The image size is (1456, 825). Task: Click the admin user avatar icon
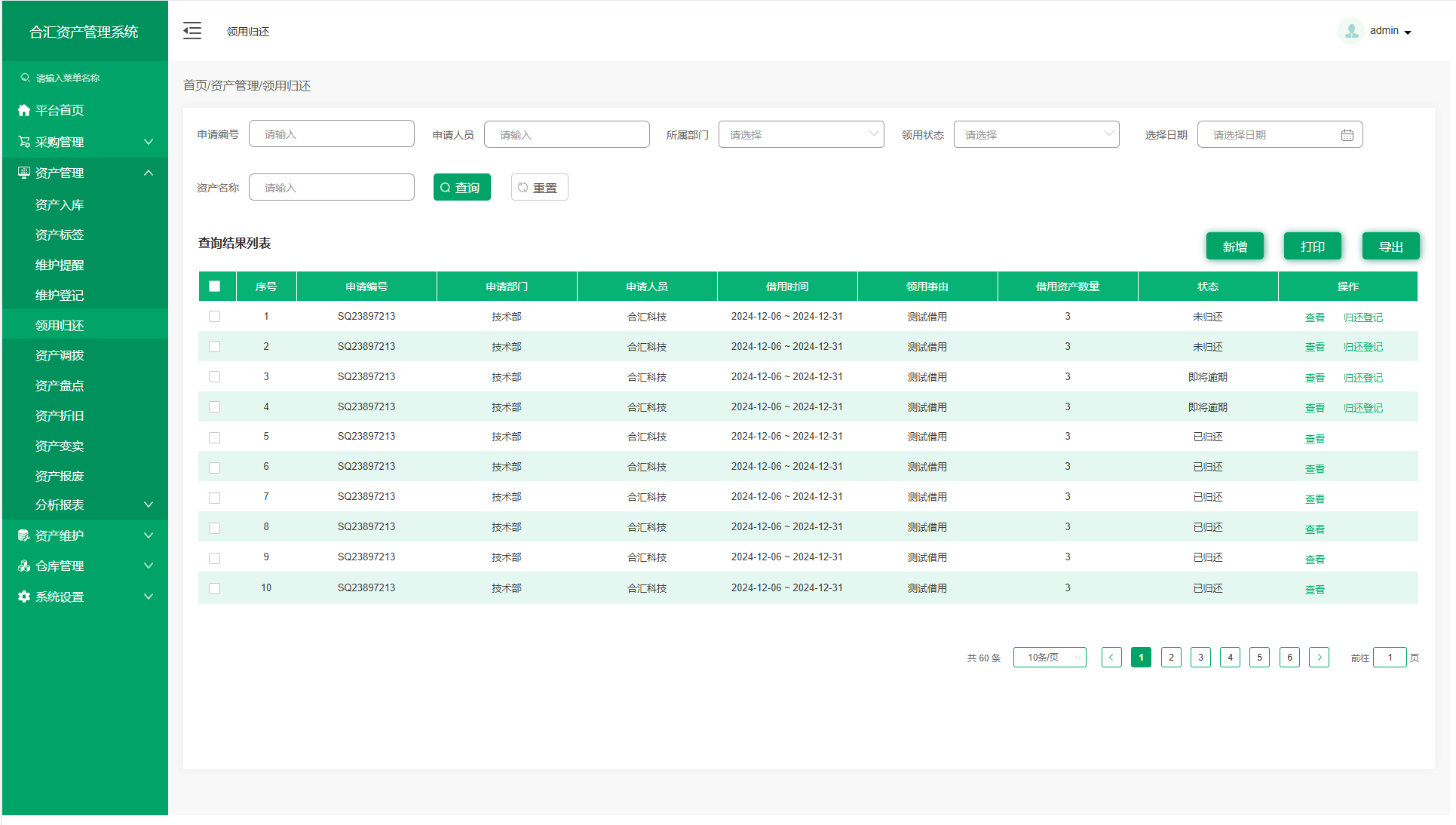coord(1350,31)
